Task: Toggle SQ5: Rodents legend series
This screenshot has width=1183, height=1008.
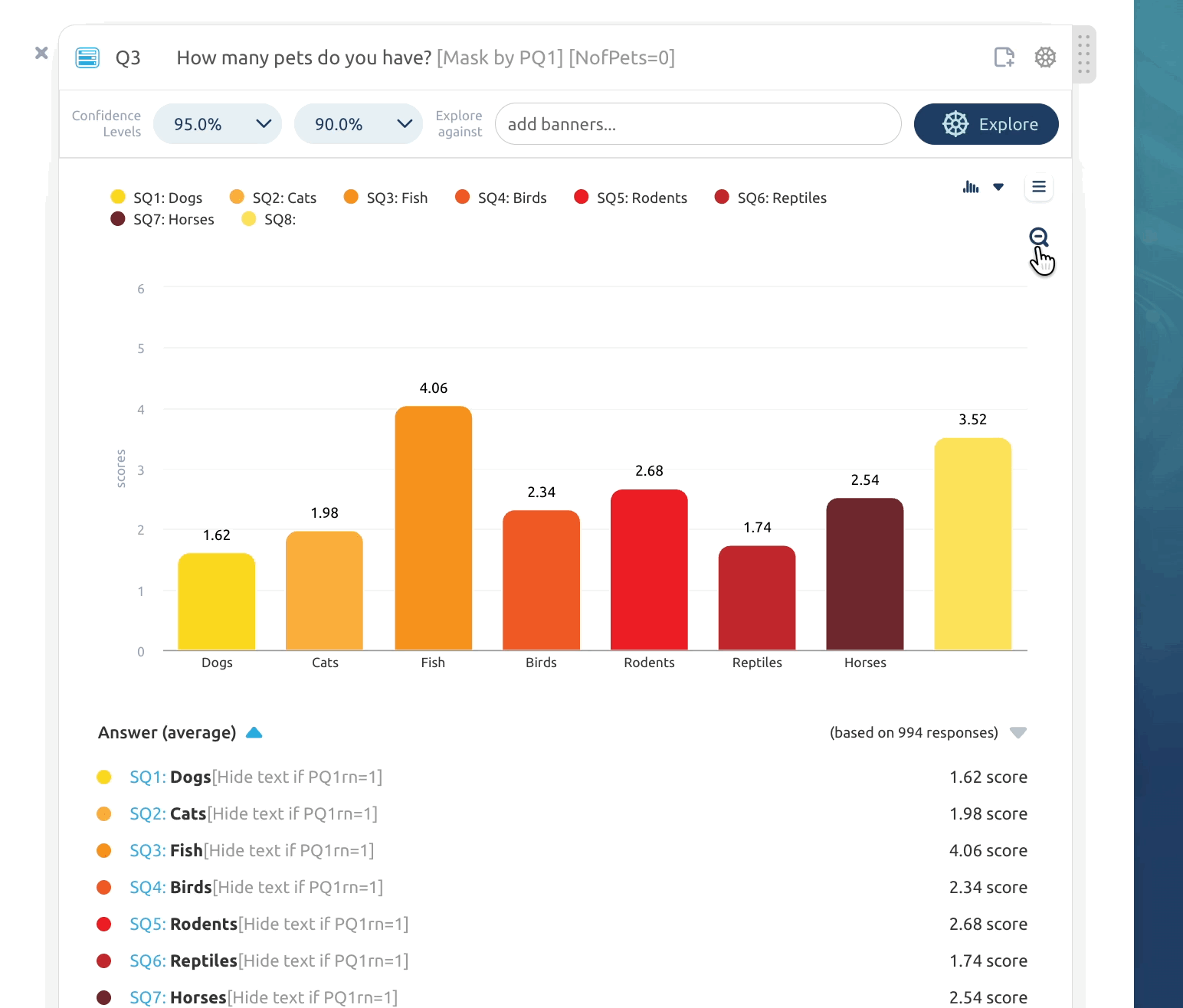Action: pyautogui.click(x=631, y=198)
